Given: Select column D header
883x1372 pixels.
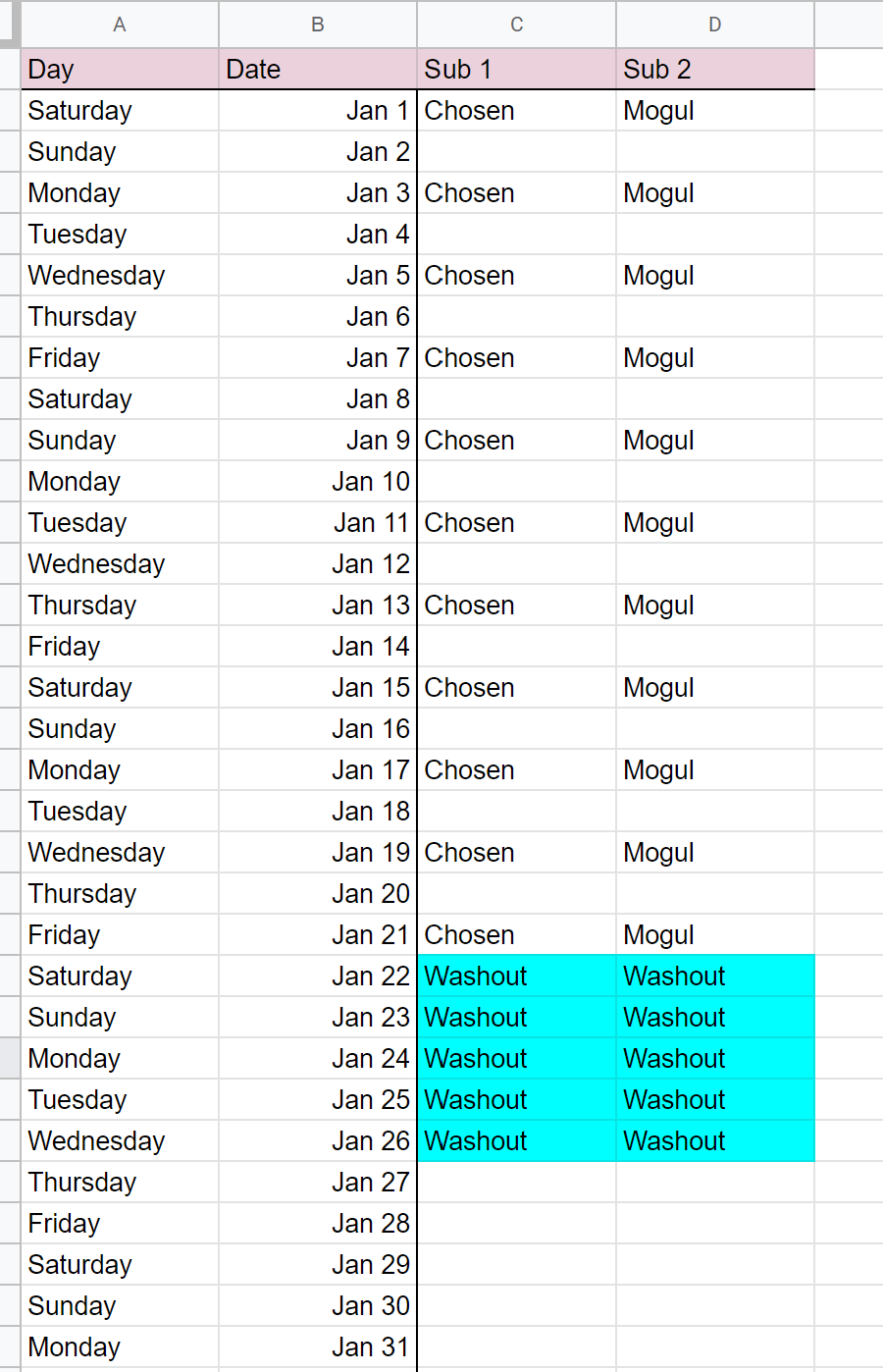Looking at the screenshot, I should (x=715, y=25).
